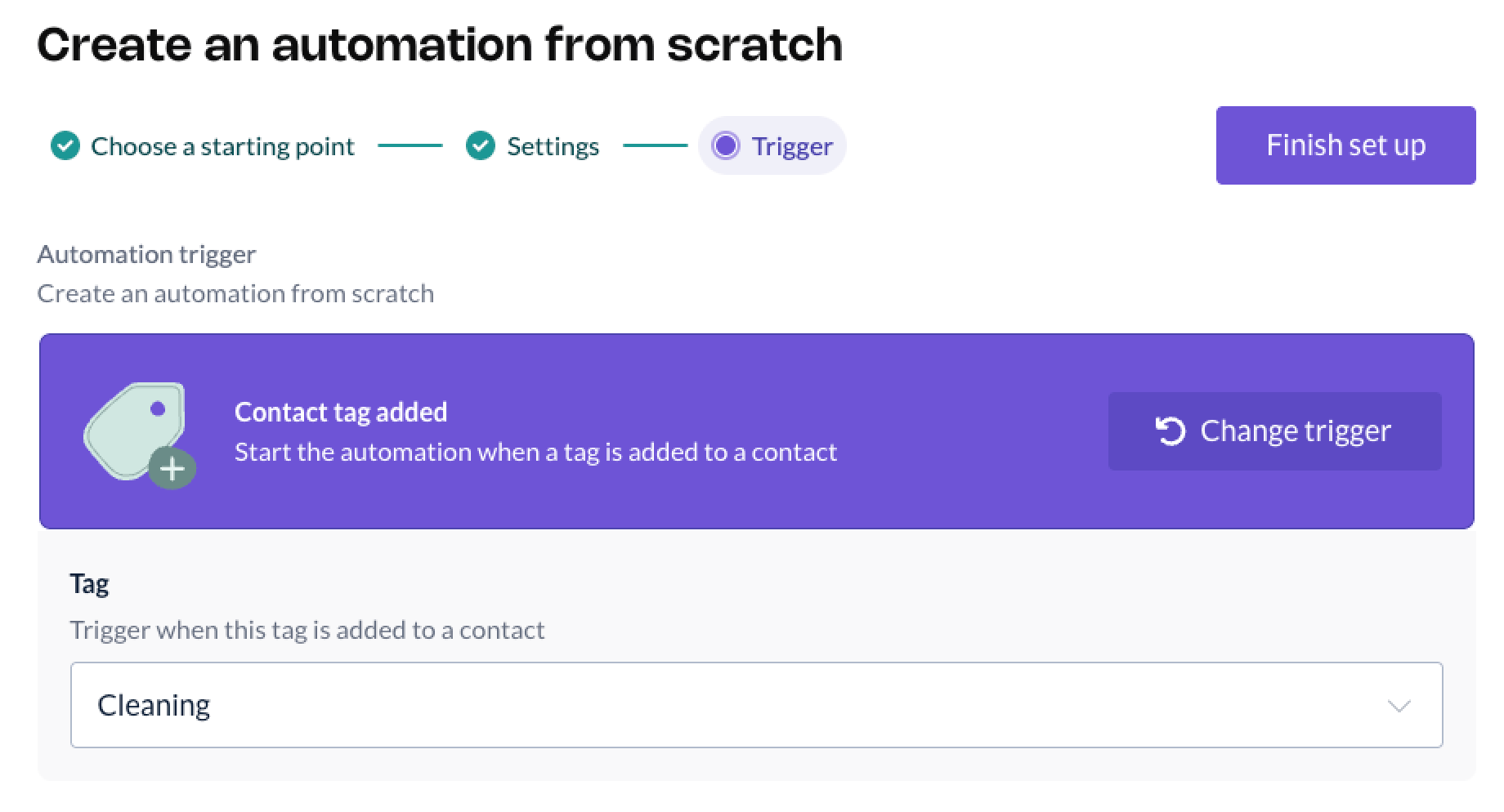
Task: Select the Trigger step label
Action: 792,146
